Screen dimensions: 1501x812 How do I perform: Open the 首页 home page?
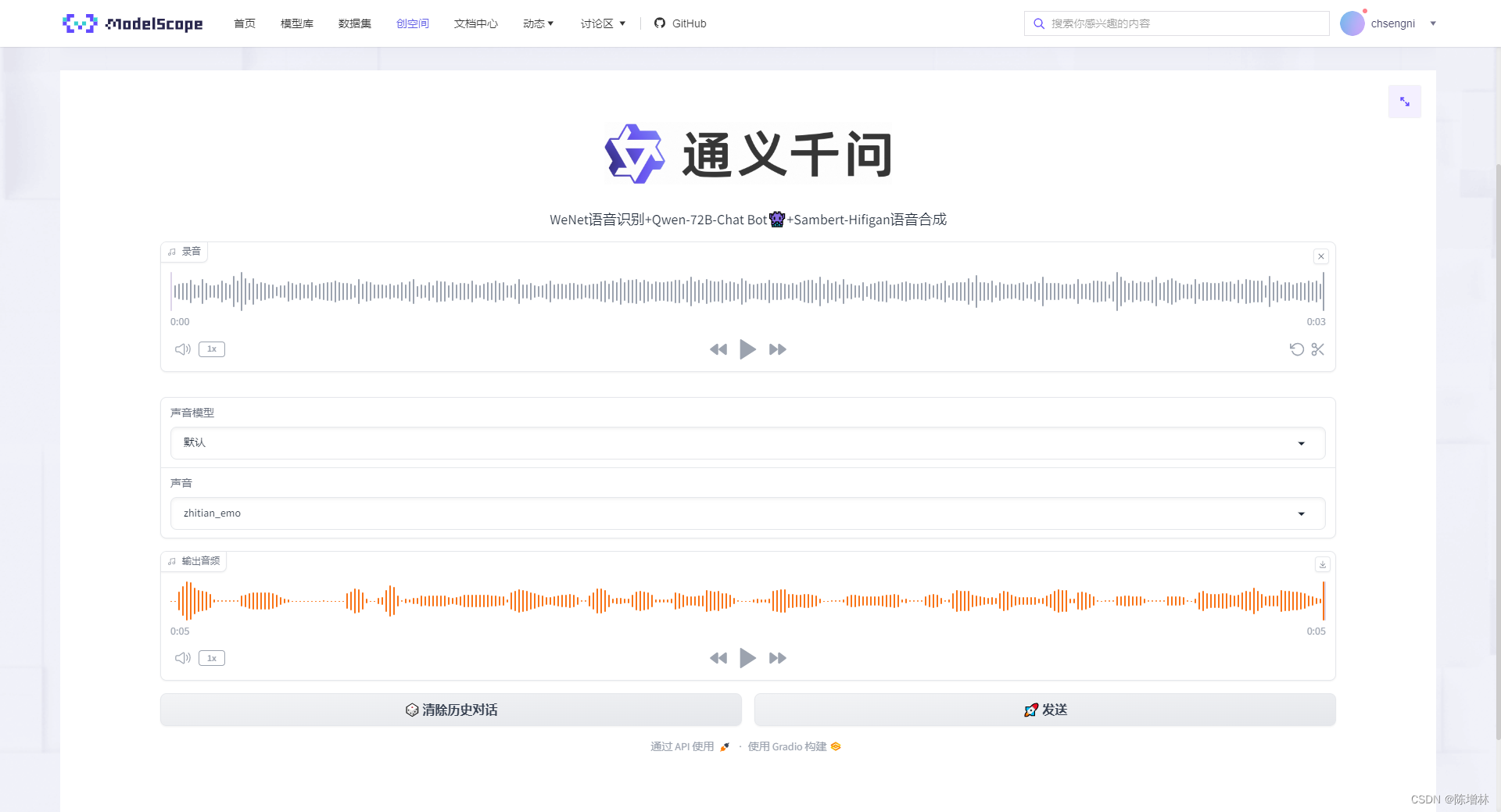pos(245,23)
